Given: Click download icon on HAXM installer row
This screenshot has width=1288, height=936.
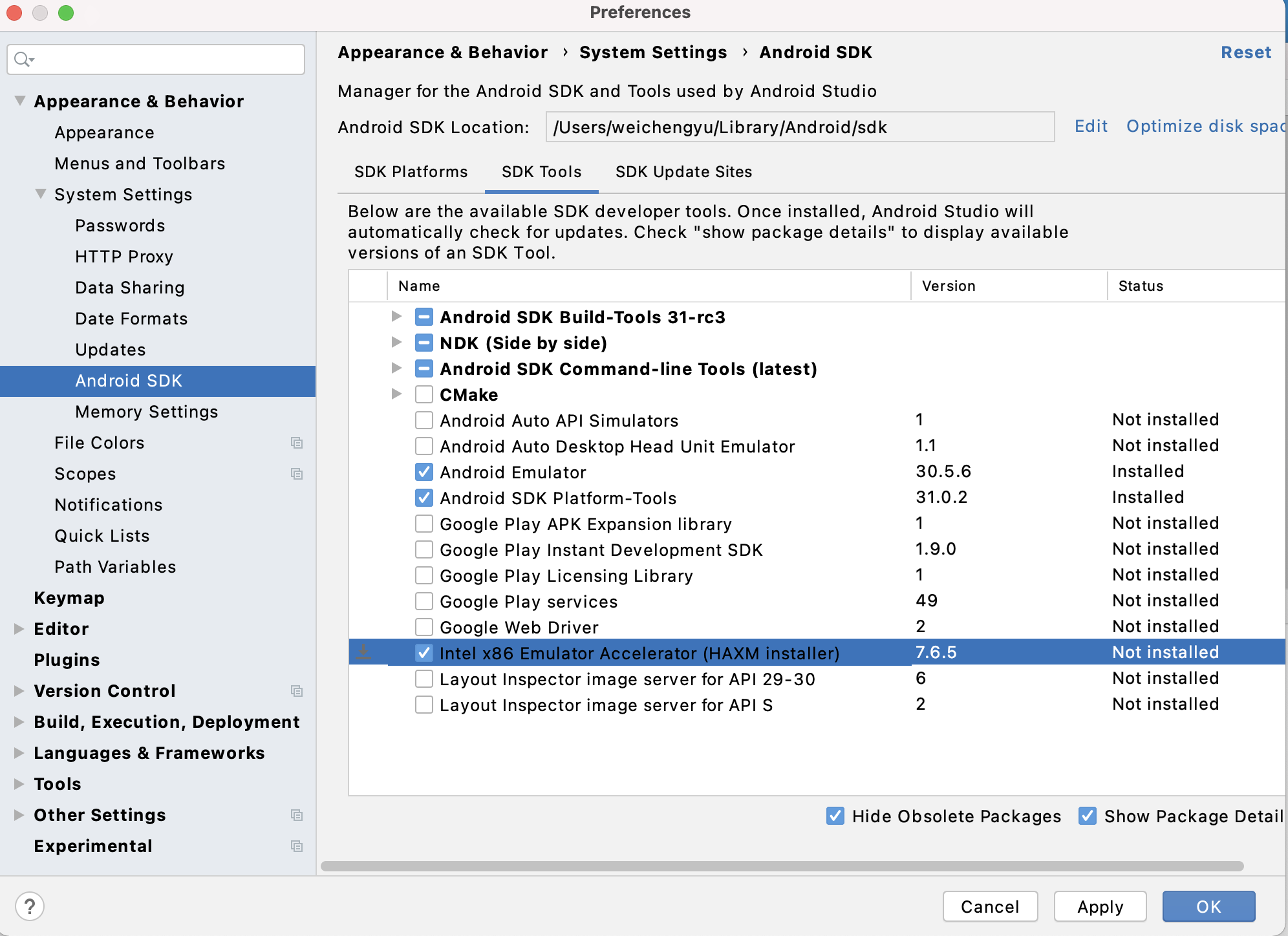Looking at the screenshot, I should pos(364,652).
